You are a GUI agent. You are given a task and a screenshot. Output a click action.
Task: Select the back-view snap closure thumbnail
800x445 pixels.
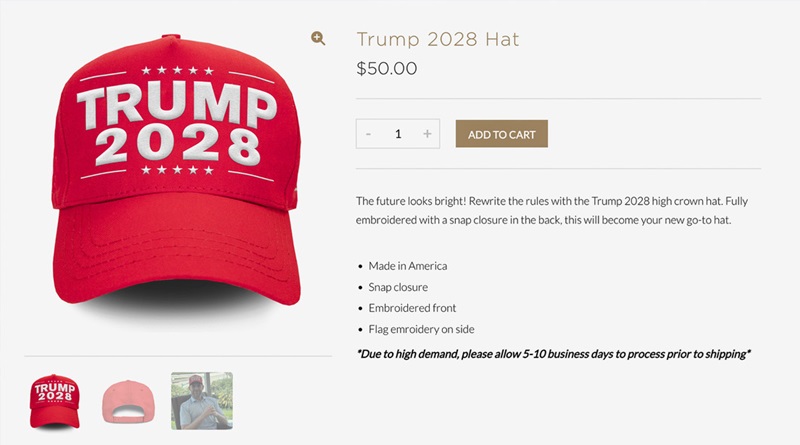(128, 402)
